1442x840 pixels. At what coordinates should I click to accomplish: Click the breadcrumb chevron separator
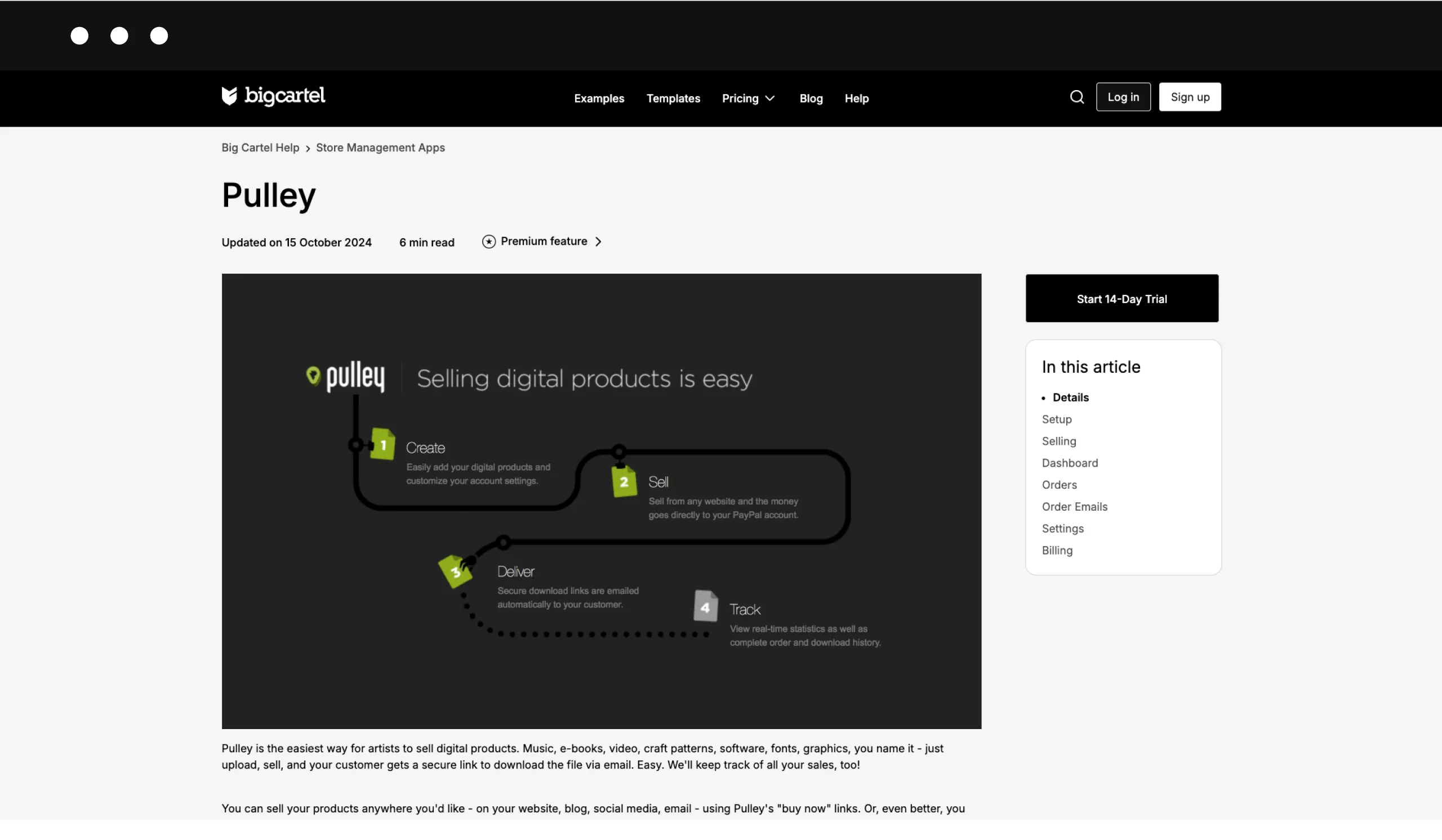[x=308, y=149]
